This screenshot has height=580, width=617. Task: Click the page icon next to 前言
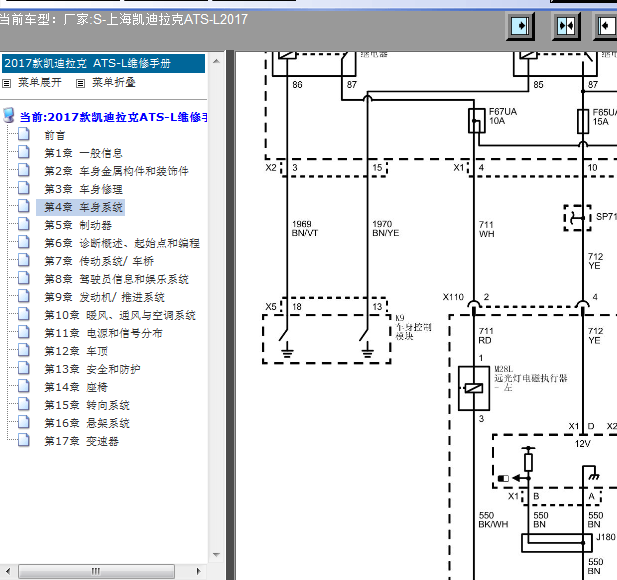pos(24,134)
